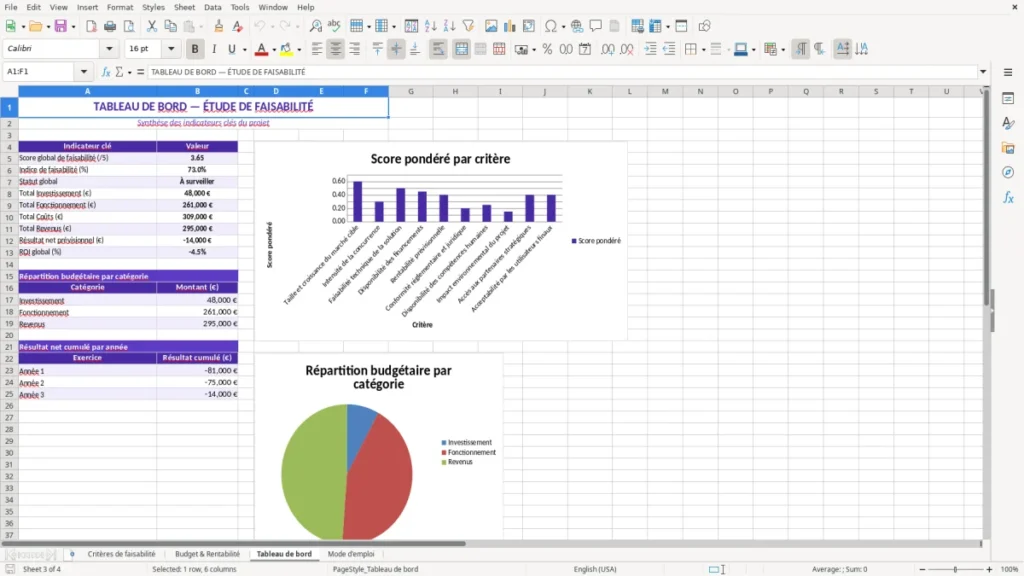1024x576 pixels.
Task: Click the zoom out minus button
Action: 922,569
